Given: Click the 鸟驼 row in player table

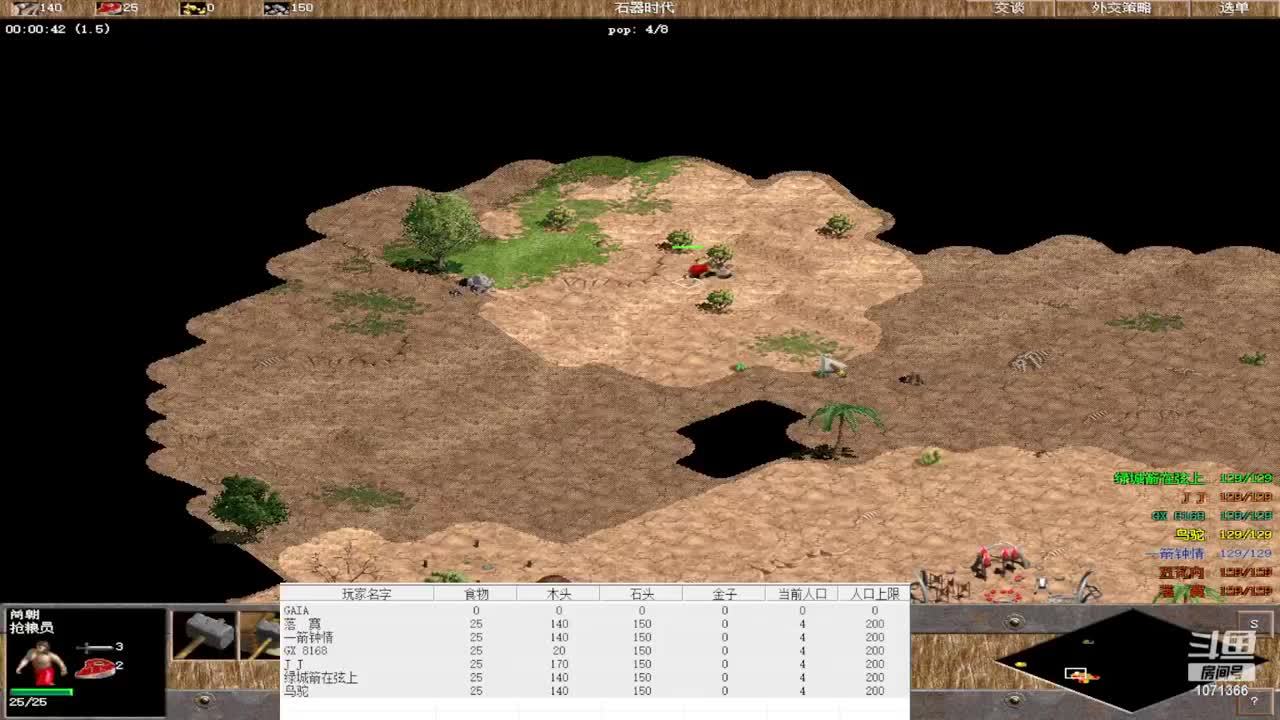Looking at the screenshot, I should (594, 691).
